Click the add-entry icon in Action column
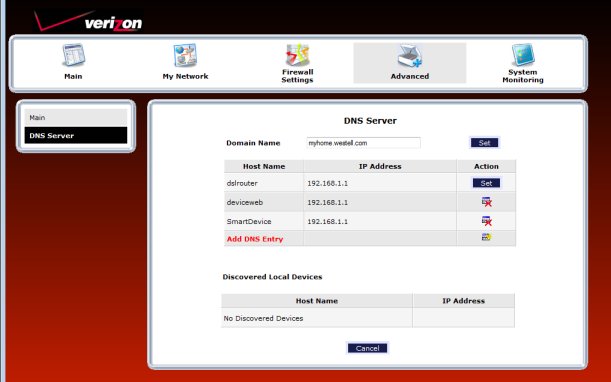This screenshot has width=611, height=382. coord(486,237)
